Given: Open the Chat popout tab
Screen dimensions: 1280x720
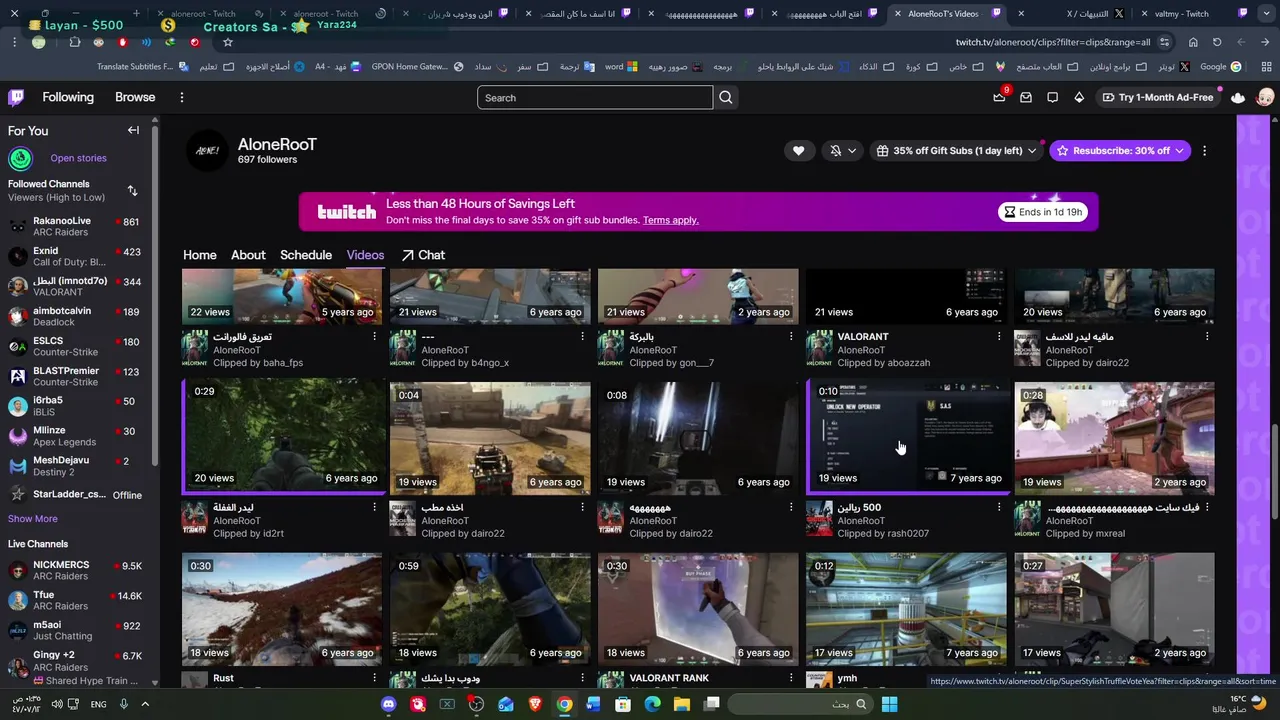Looking at the screenshot, I should [423, 255].
